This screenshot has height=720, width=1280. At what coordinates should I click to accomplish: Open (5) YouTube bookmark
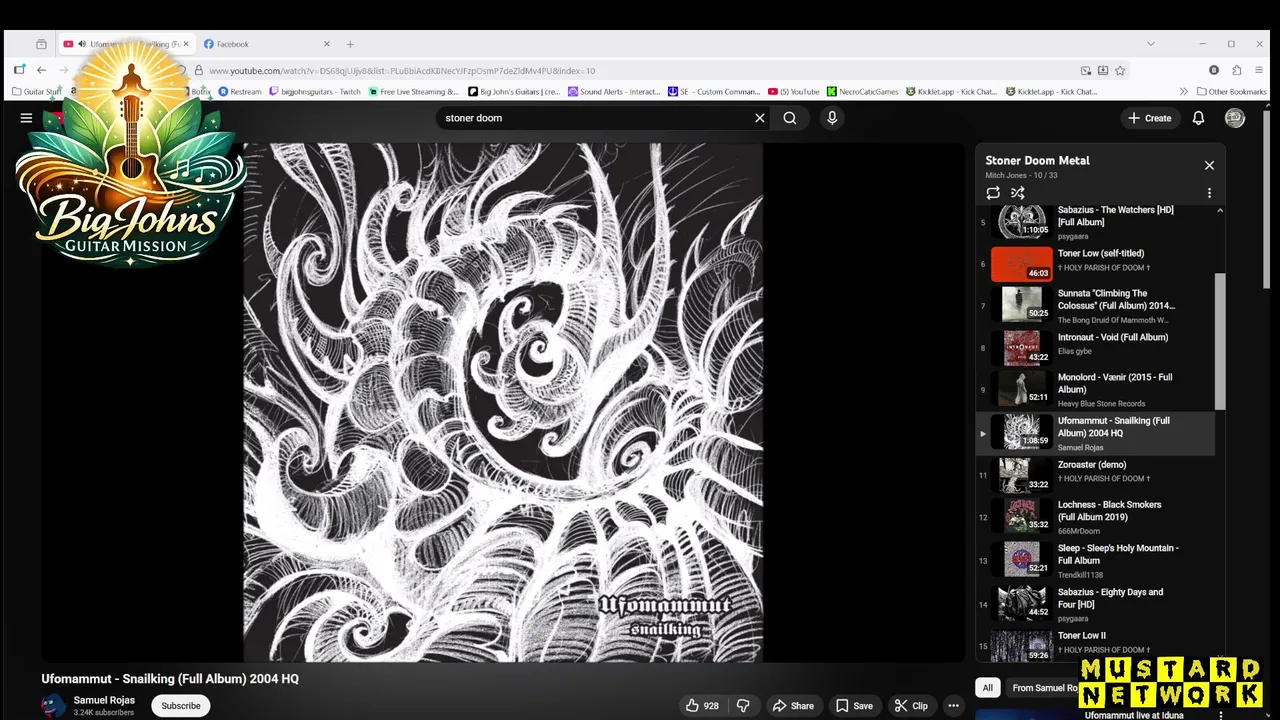794,91
